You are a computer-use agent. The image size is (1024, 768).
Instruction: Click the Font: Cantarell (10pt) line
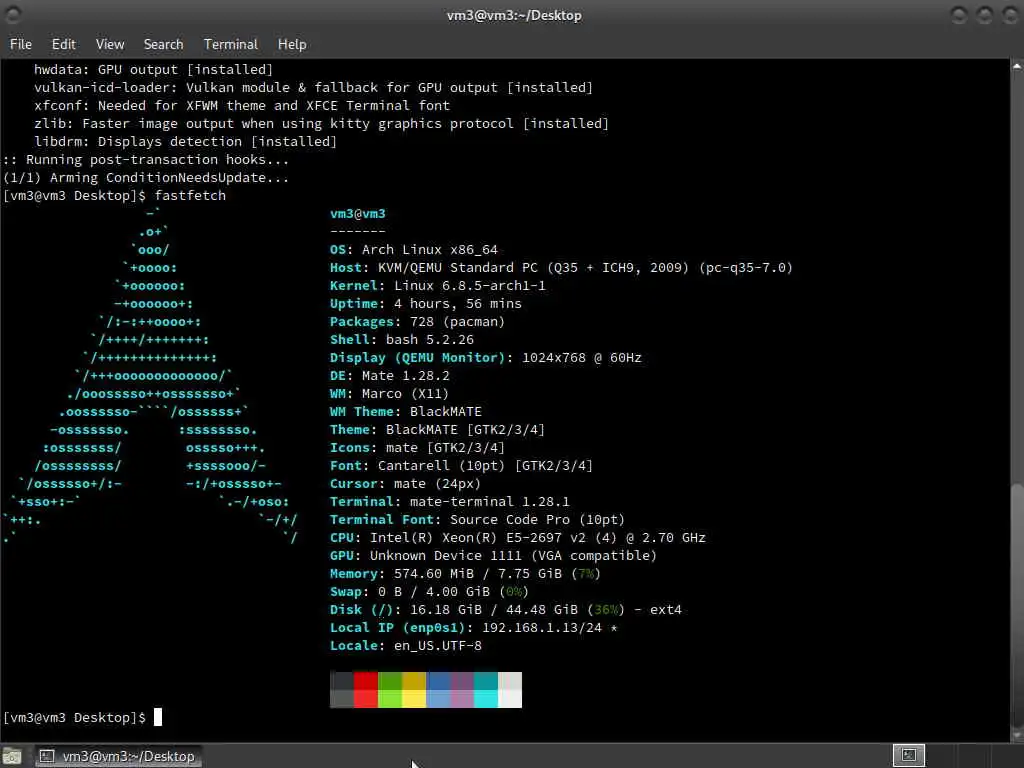(462, 466)
